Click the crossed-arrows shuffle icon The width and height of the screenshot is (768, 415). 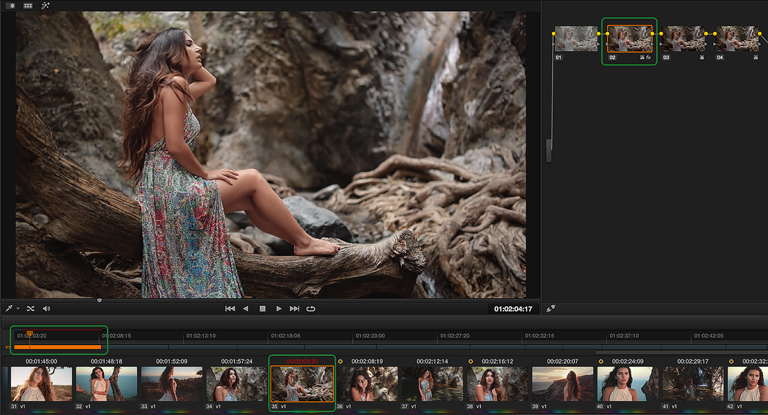point(30,309)
